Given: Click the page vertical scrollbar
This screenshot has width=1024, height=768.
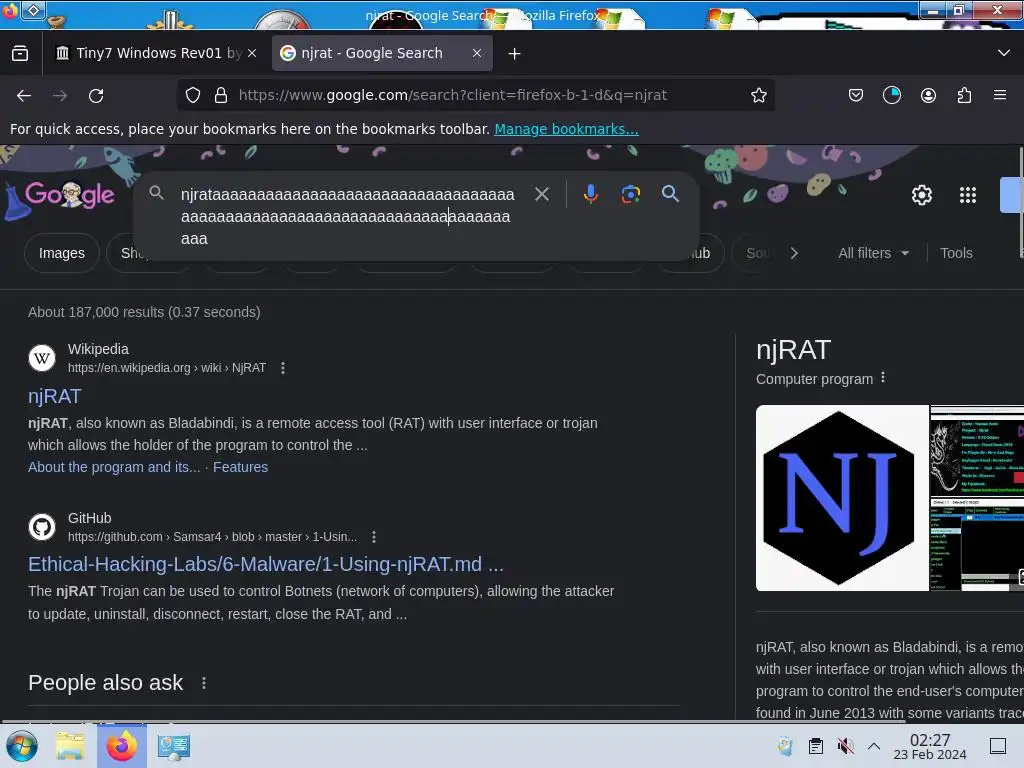Looking at the screenshot, I should tap(1021, 203).
